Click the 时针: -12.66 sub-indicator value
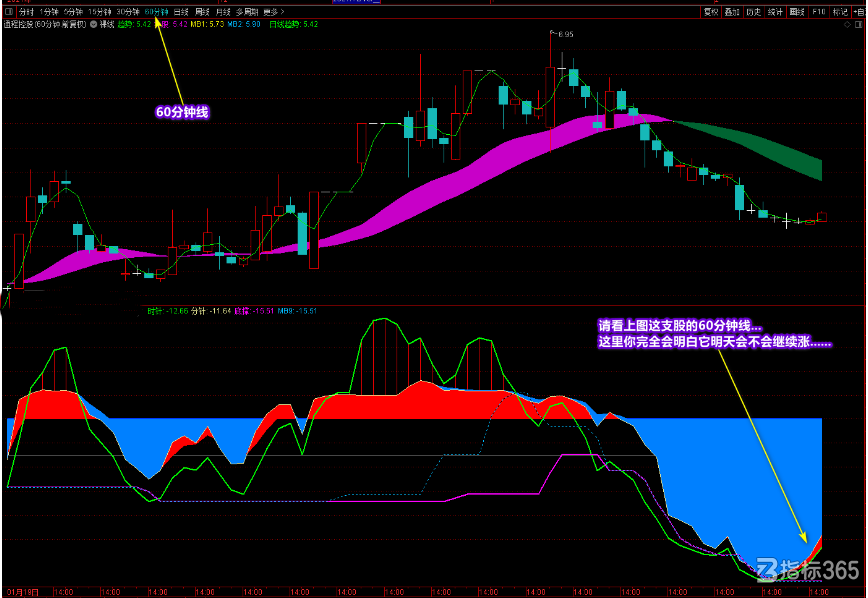Viewport: 868px width, 598px height. coord(168,311)
